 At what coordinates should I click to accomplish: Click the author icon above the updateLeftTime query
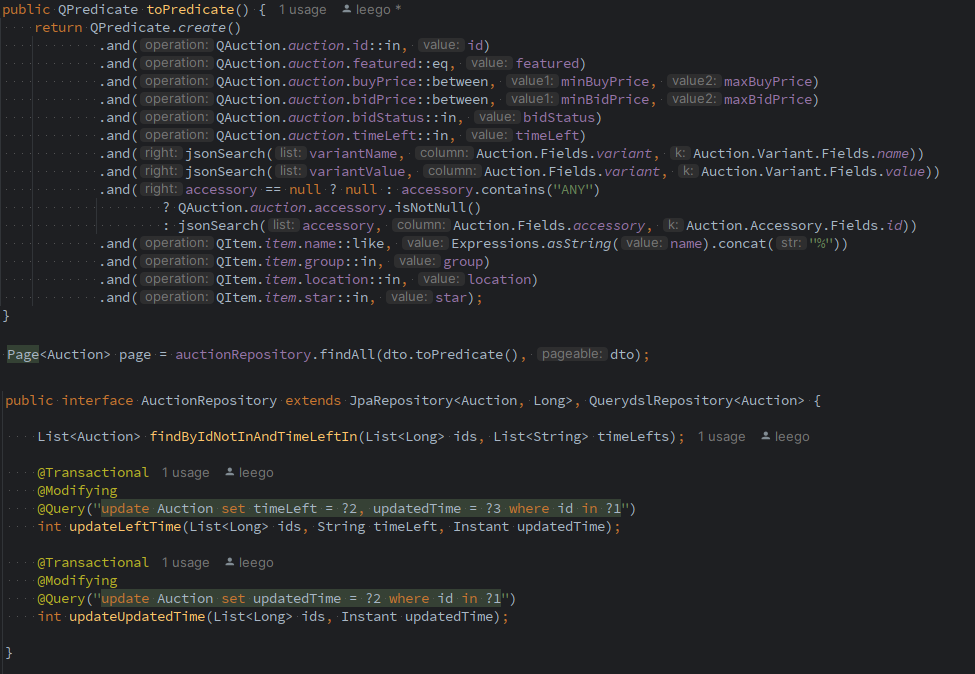coord(229,473)
